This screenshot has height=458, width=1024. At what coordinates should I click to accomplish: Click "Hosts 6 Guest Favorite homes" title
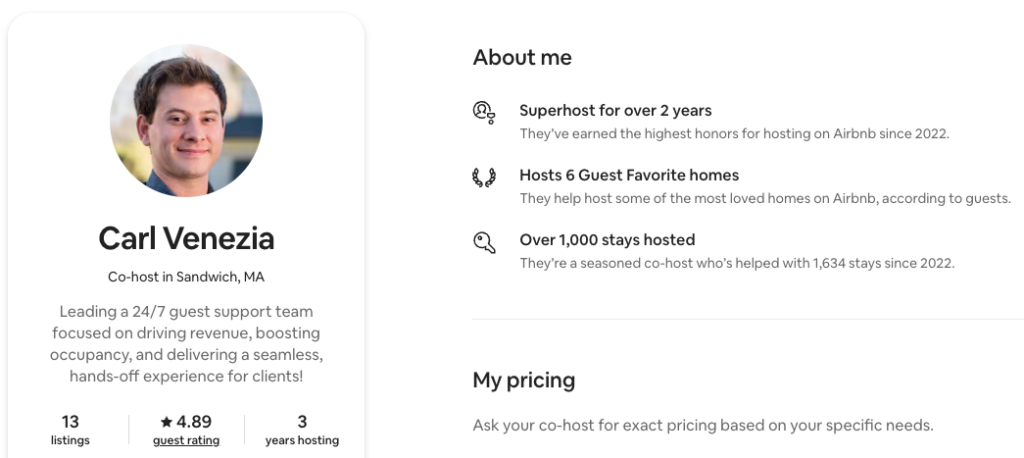coord(629,175)
